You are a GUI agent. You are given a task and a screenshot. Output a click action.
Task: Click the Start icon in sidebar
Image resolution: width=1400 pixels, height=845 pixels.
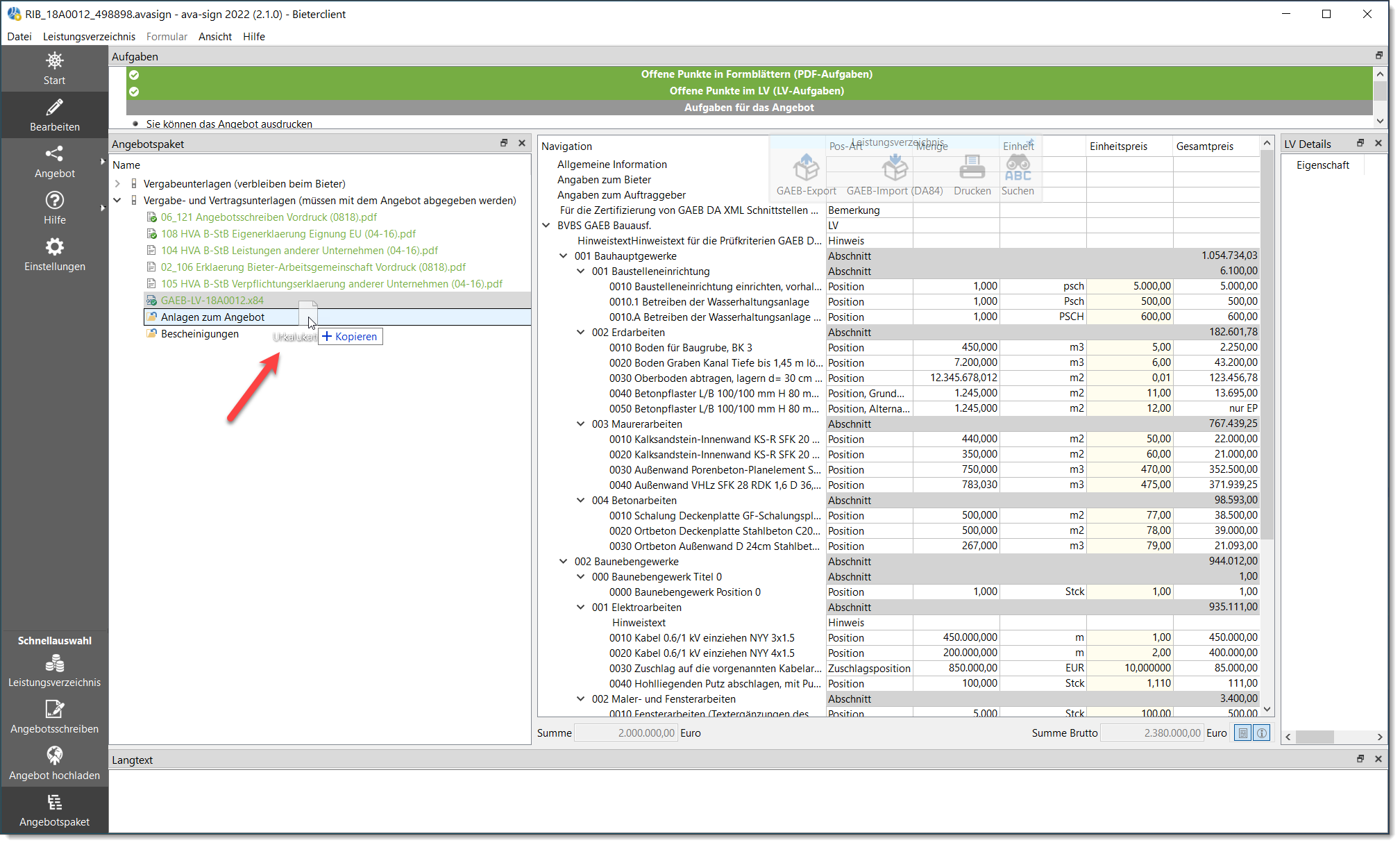tap(54, 61)
